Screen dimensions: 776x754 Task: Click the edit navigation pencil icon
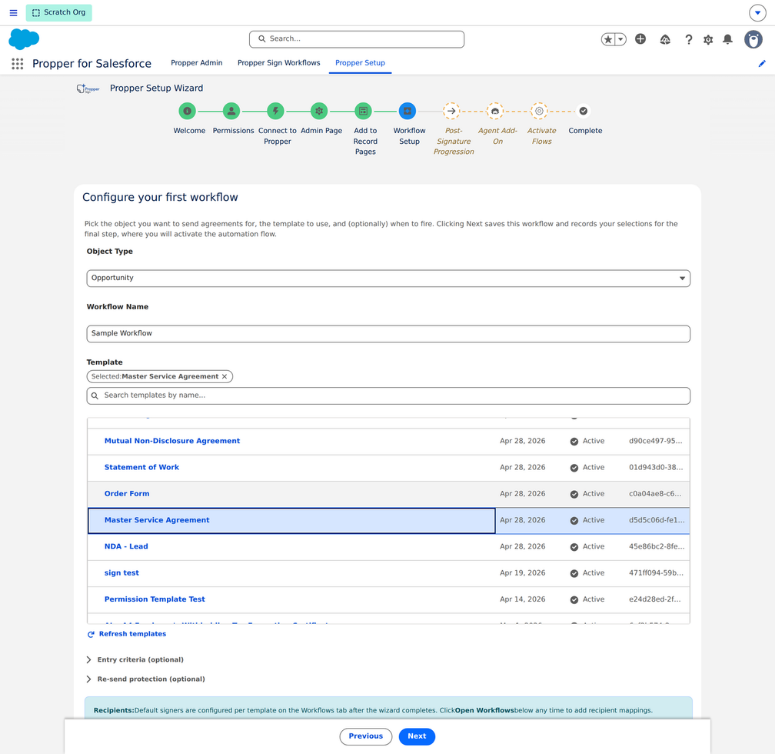click(x=762, y=63)
